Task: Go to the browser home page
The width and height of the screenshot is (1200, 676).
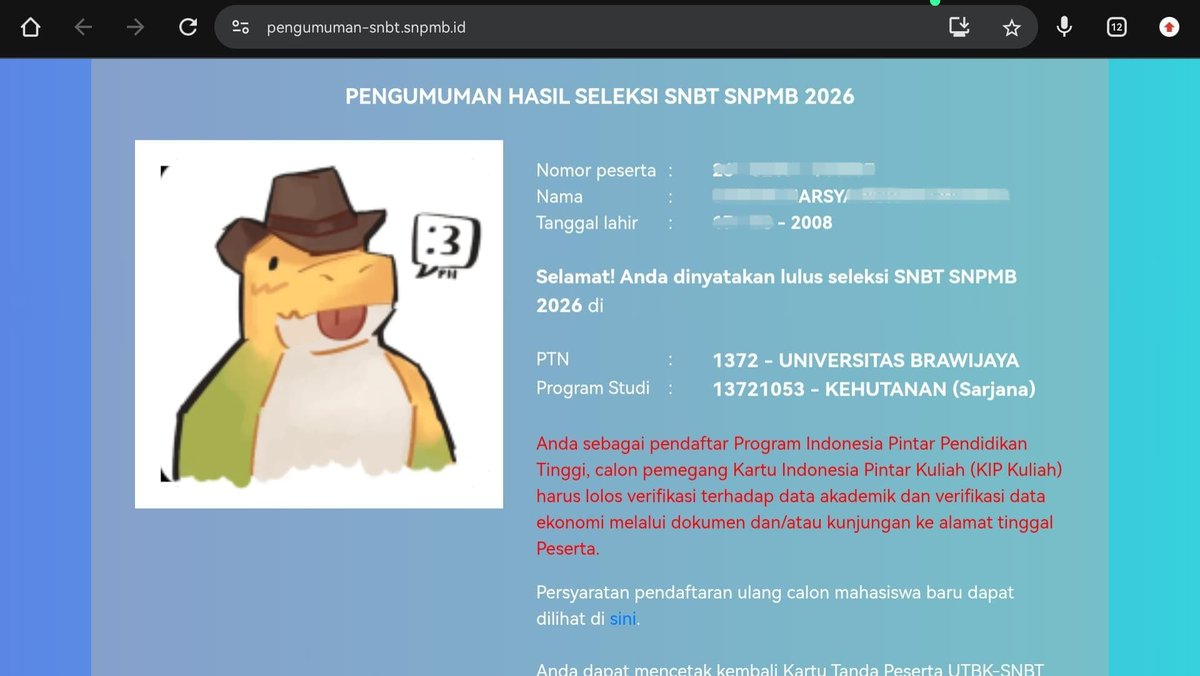Action: [x=30, y=28]
